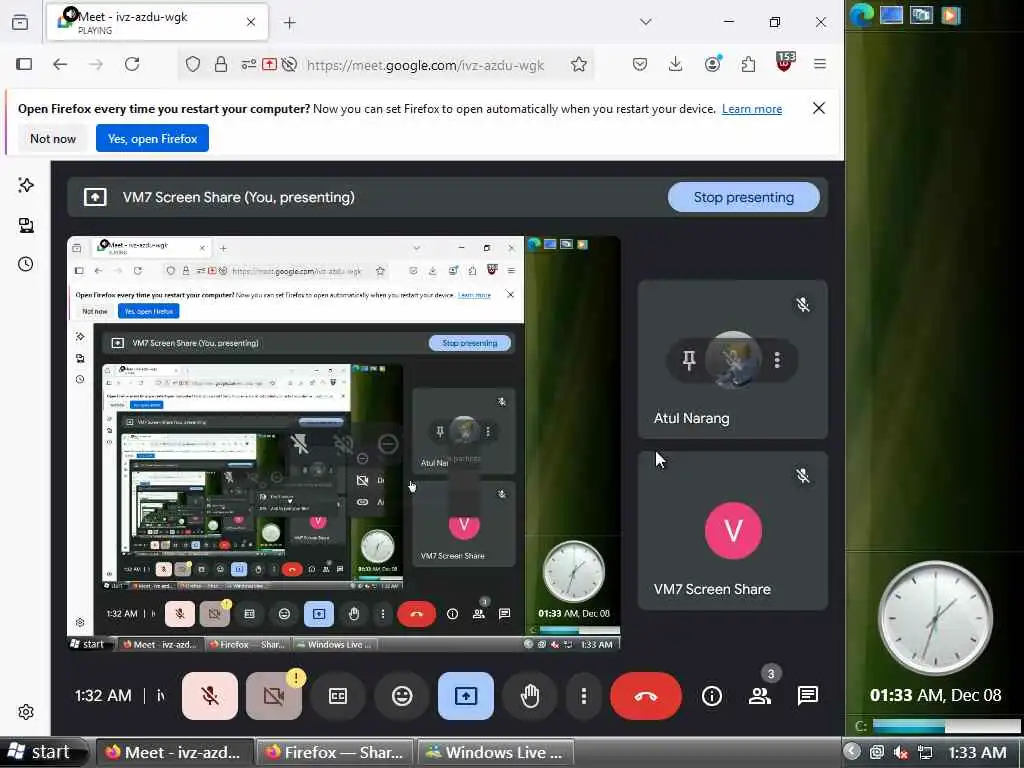Screen dimensions: 1024x768
Task: Open a new tab with plus button
Action: pos(290,23)
